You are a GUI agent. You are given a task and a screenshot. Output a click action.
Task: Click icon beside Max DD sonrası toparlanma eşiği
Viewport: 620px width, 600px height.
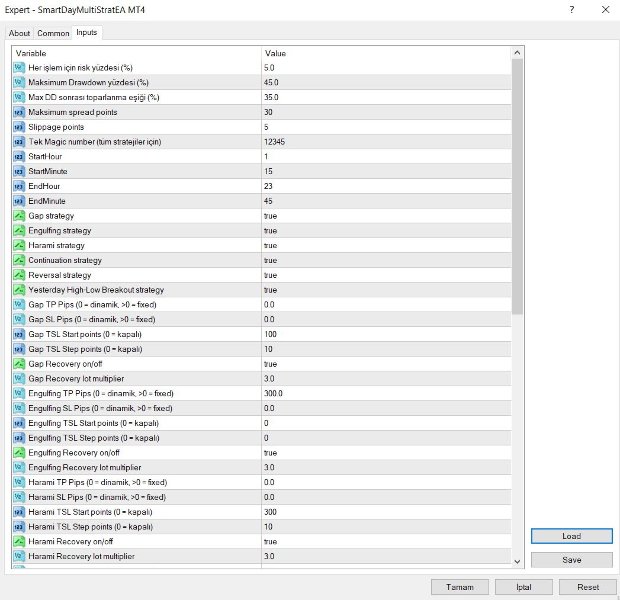[19, 97]
